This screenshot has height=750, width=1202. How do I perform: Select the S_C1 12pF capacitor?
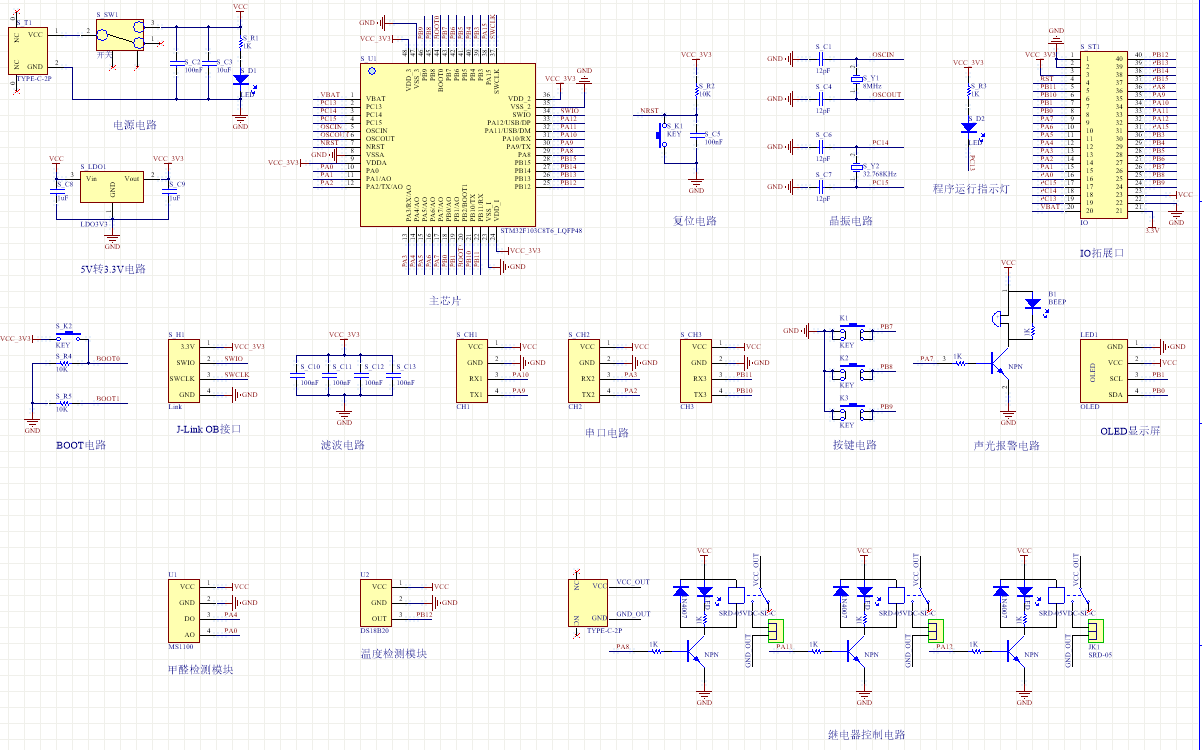[819, 59]
